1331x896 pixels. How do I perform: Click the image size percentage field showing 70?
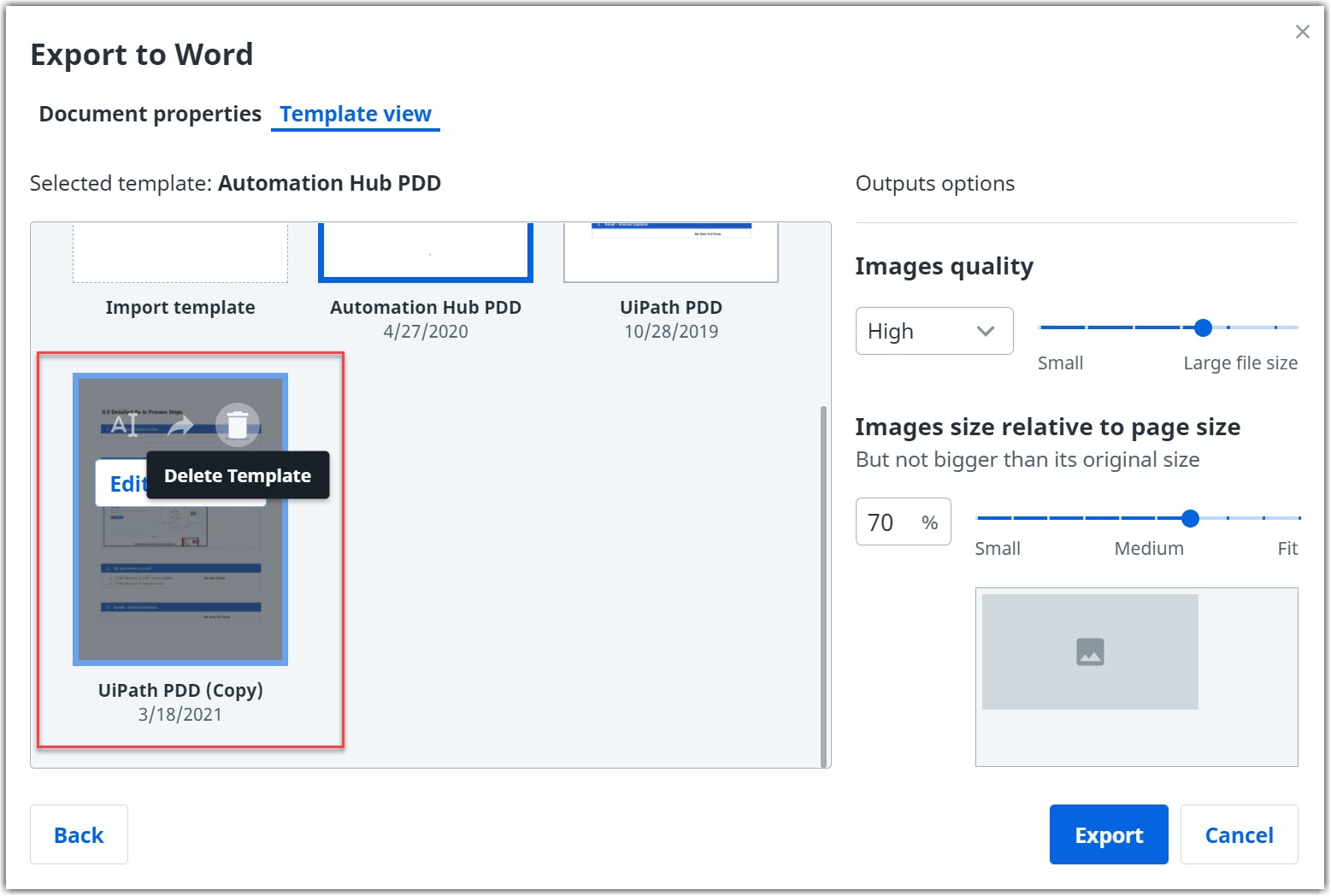coord(903,522)
